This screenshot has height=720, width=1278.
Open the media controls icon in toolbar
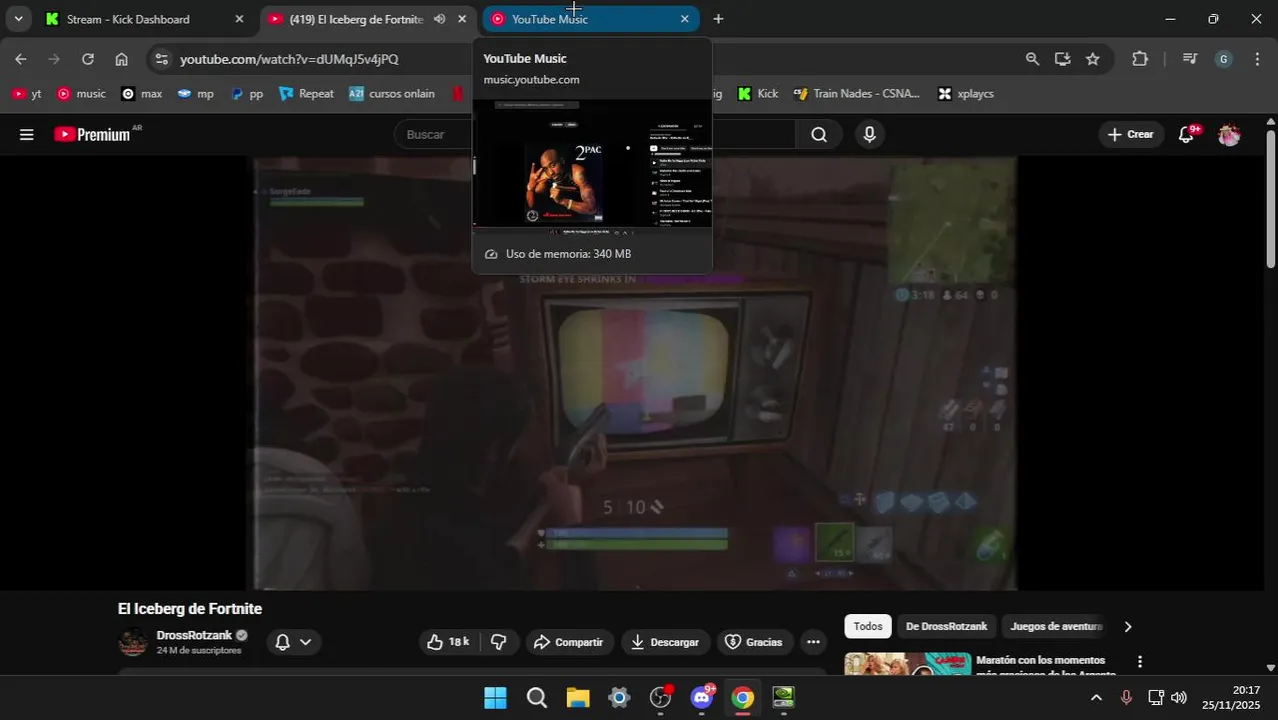click(1190, 59)
